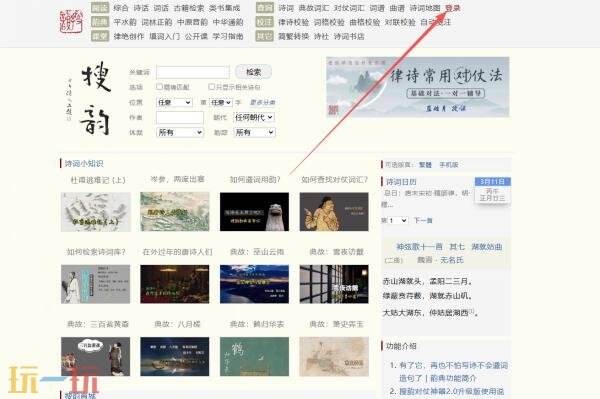The height and width of the screenshot is (399, 600).
Task: Open the 词格校验 tool link
Action: (329, 22)
